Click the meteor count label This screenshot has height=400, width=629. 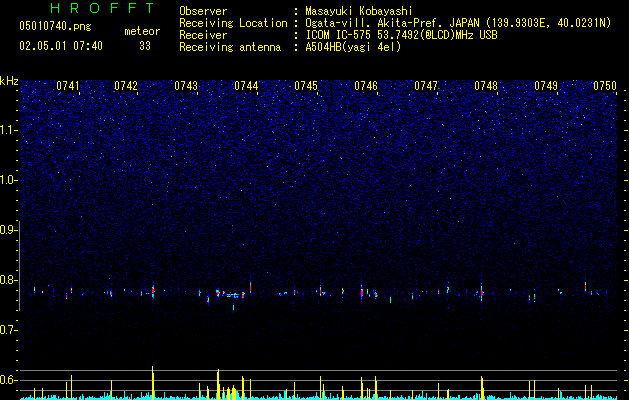pyautogui.click(x=142, y=31)
